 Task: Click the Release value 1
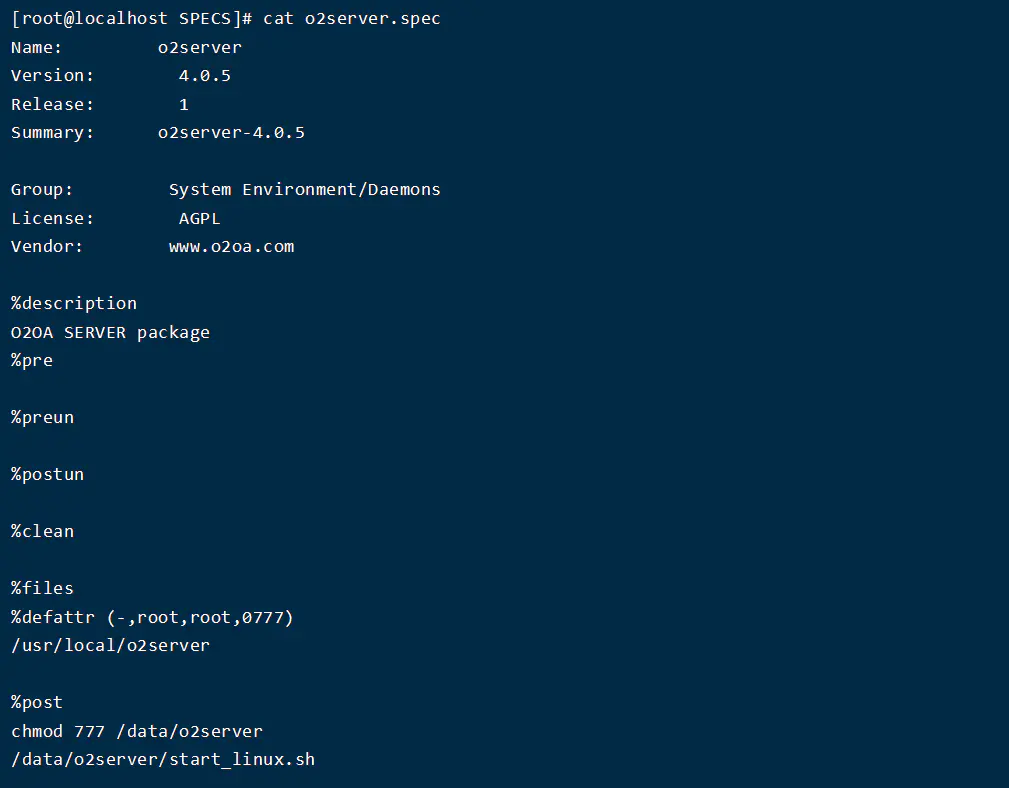pos(184,104)
